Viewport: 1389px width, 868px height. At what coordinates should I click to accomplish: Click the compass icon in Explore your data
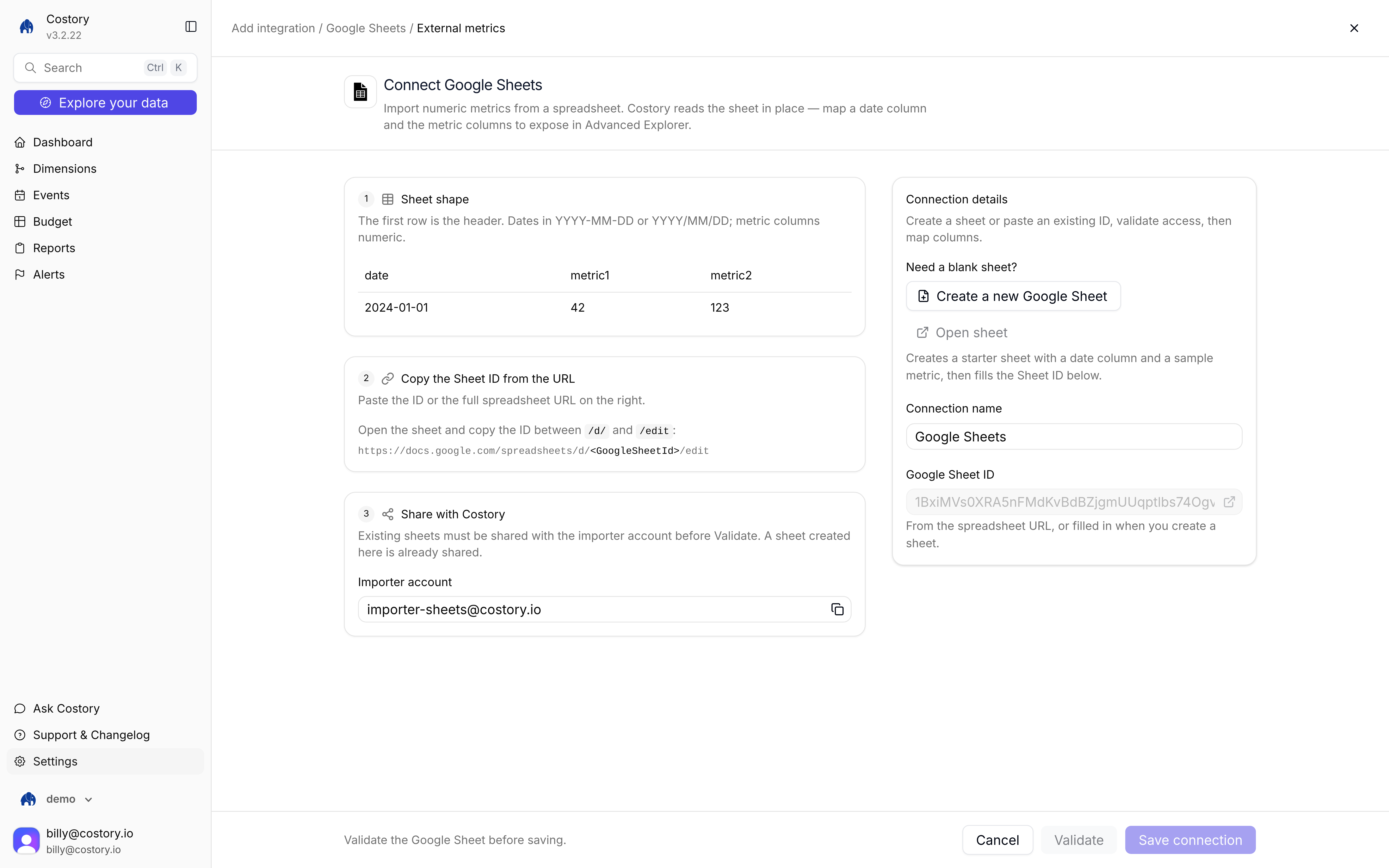(x=45, y=103)
